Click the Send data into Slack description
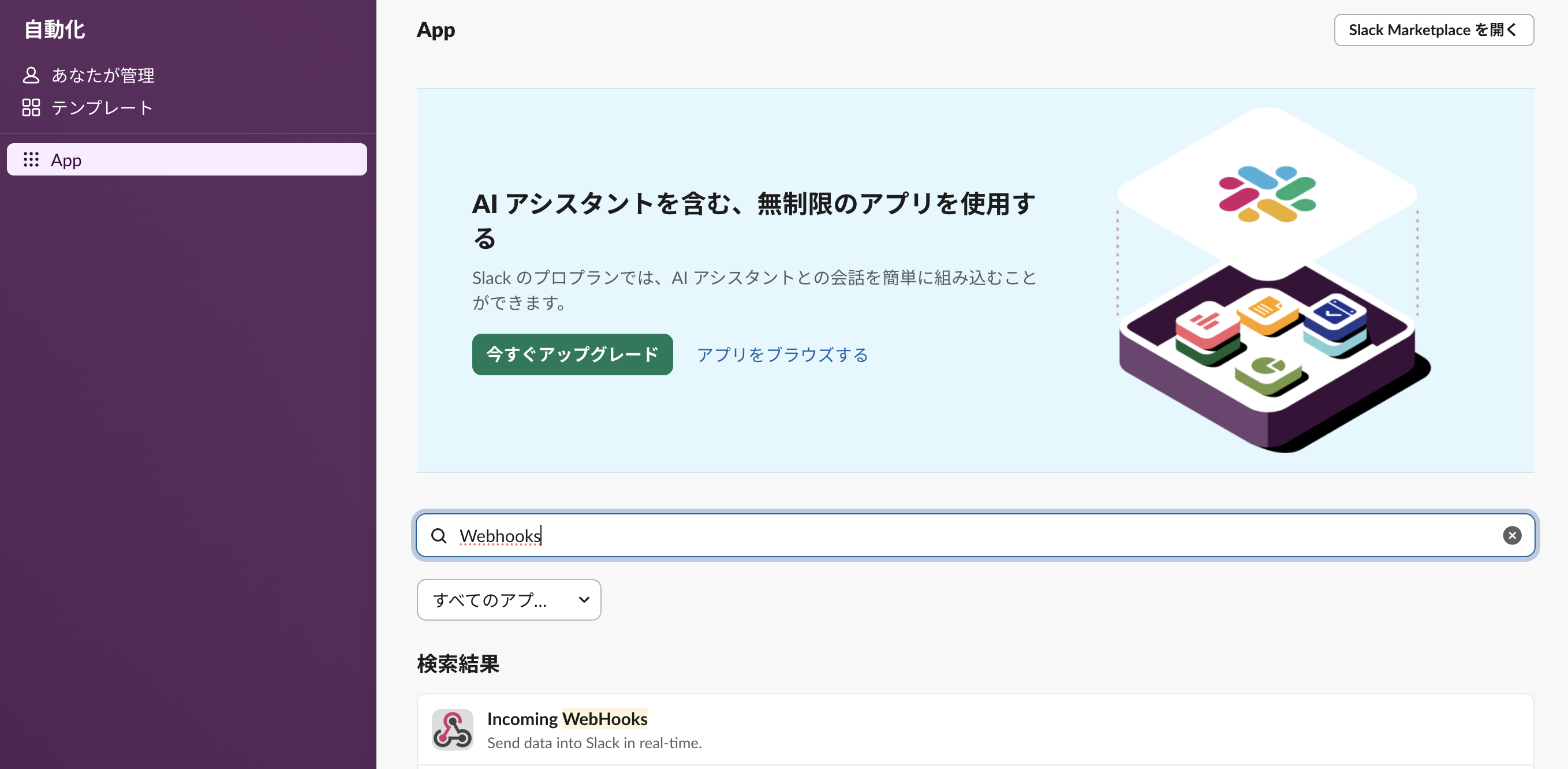The image size is (1568, 769). (595, 743)
